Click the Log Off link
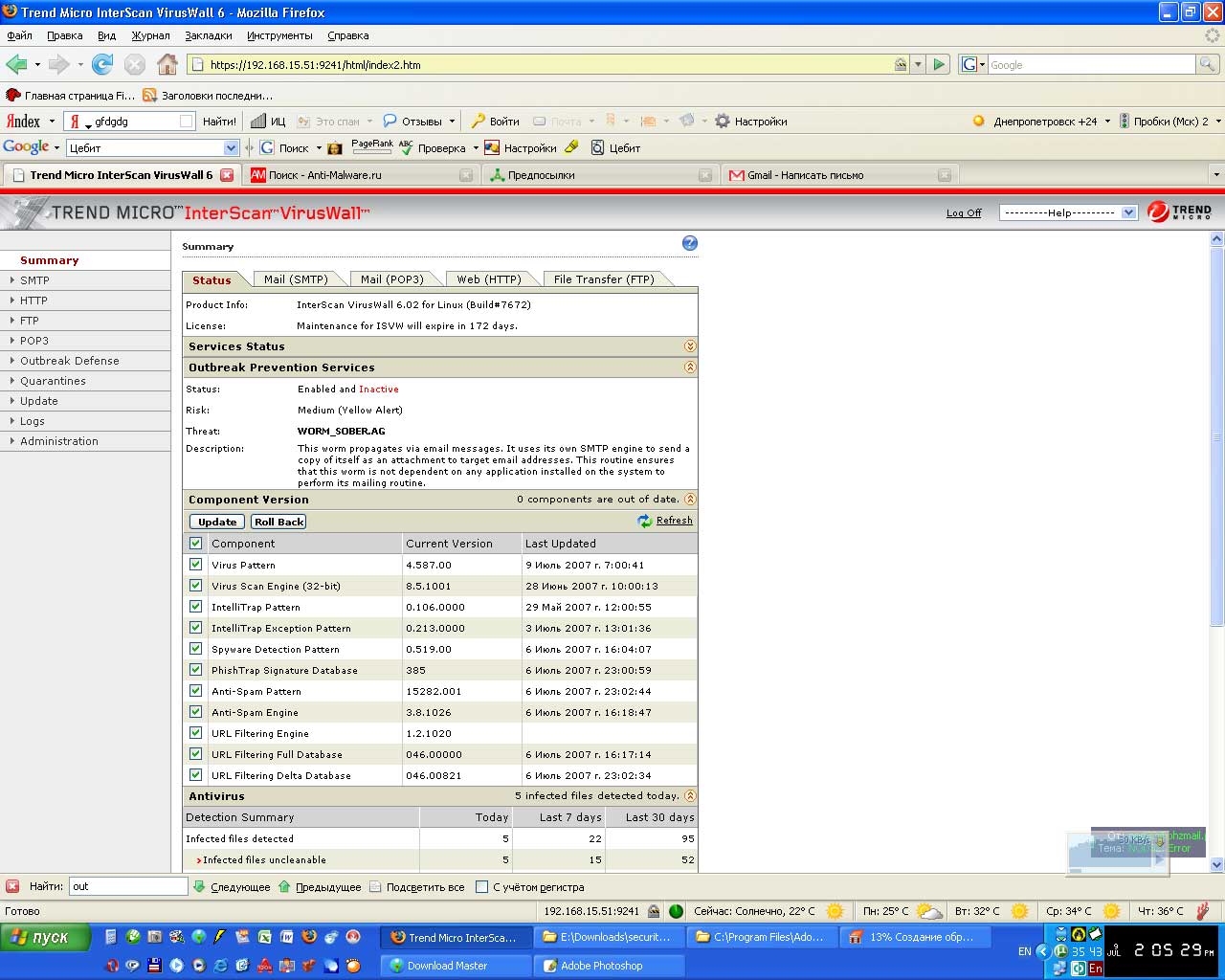The image size is (1225, 980). (964, 213)
